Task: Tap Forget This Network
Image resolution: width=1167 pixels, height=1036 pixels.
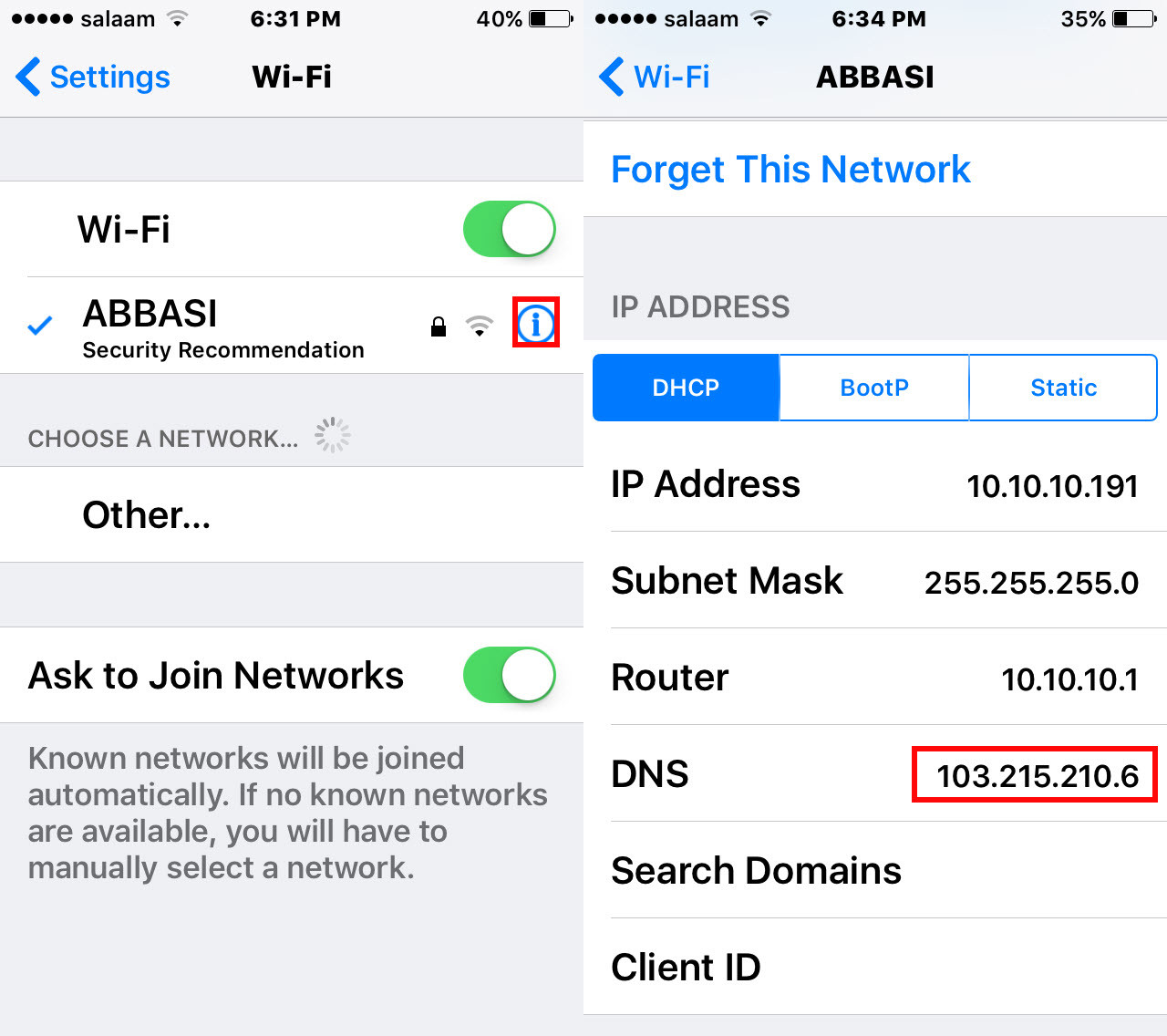Action: (x=790, y=170)
